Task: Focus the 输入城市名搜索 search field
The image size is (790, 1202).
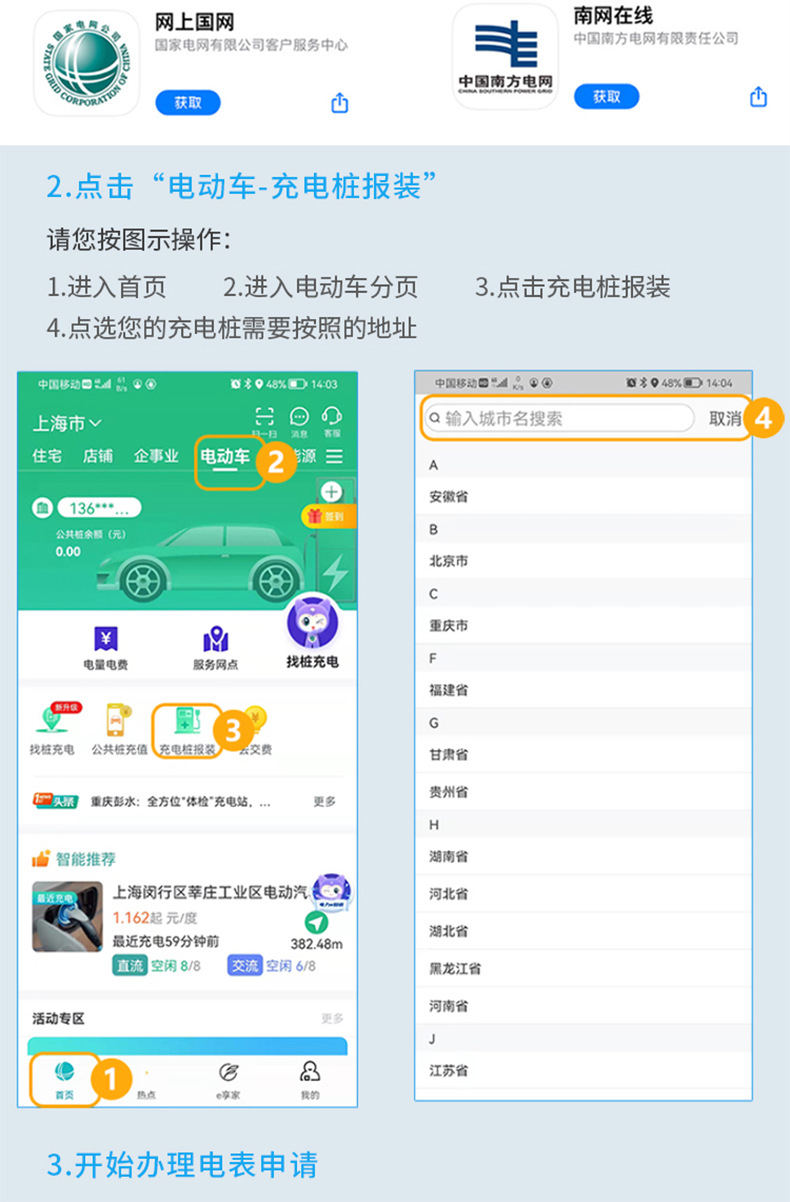Action: 558,419
